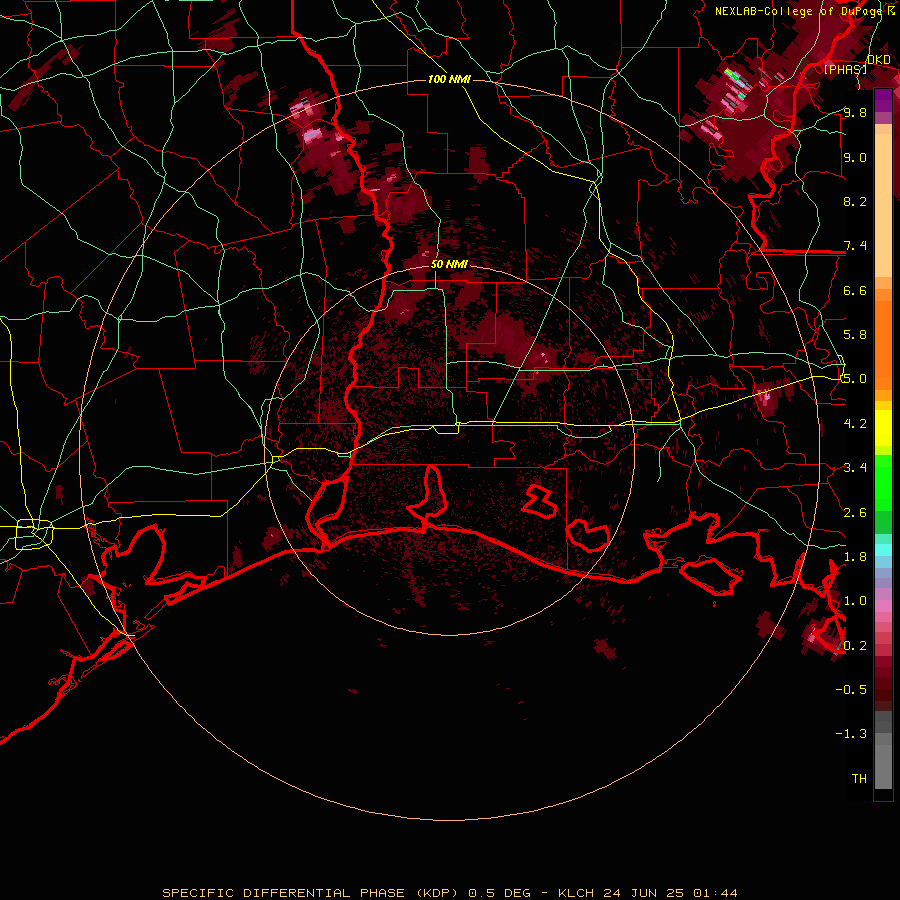The width and height of the screenshot is (900, 900).
Task: Click the 'TH' label beside the color scale
Action: point(859,779)
